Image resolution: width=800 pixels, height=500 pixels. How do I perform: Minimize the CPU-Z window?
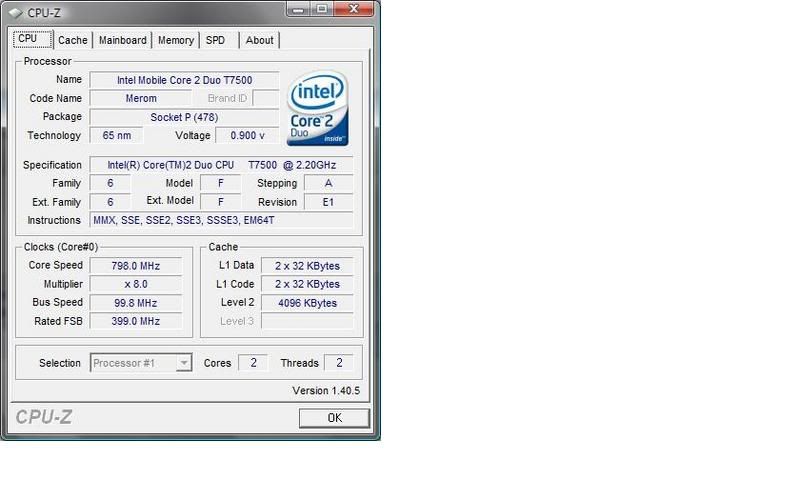coord(298,9)
